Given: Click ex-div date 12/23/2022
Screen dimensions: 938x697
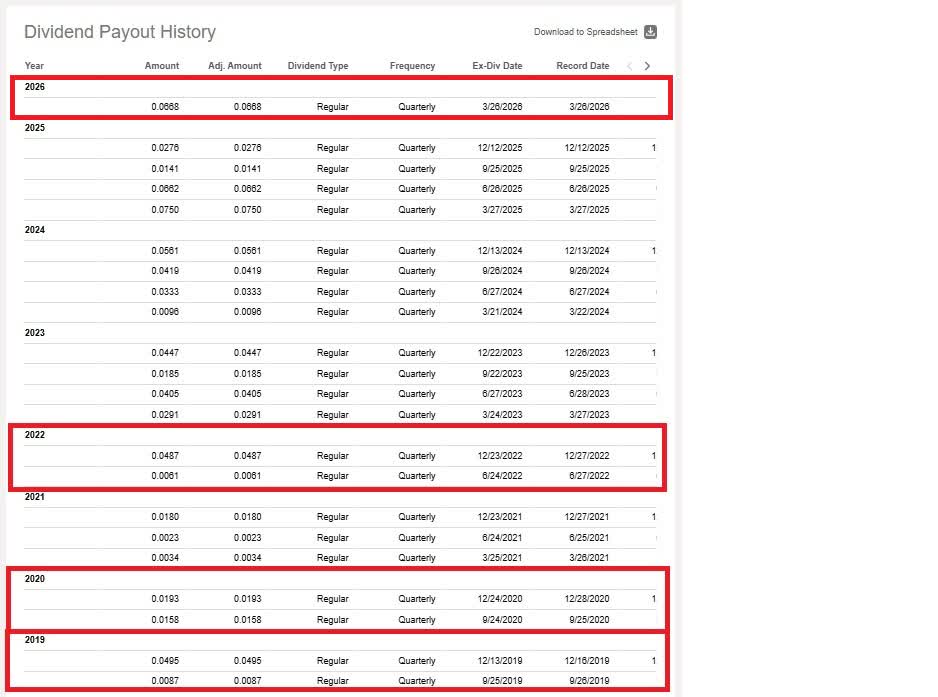Looking at the screenshot, I should tap(500, 456).
